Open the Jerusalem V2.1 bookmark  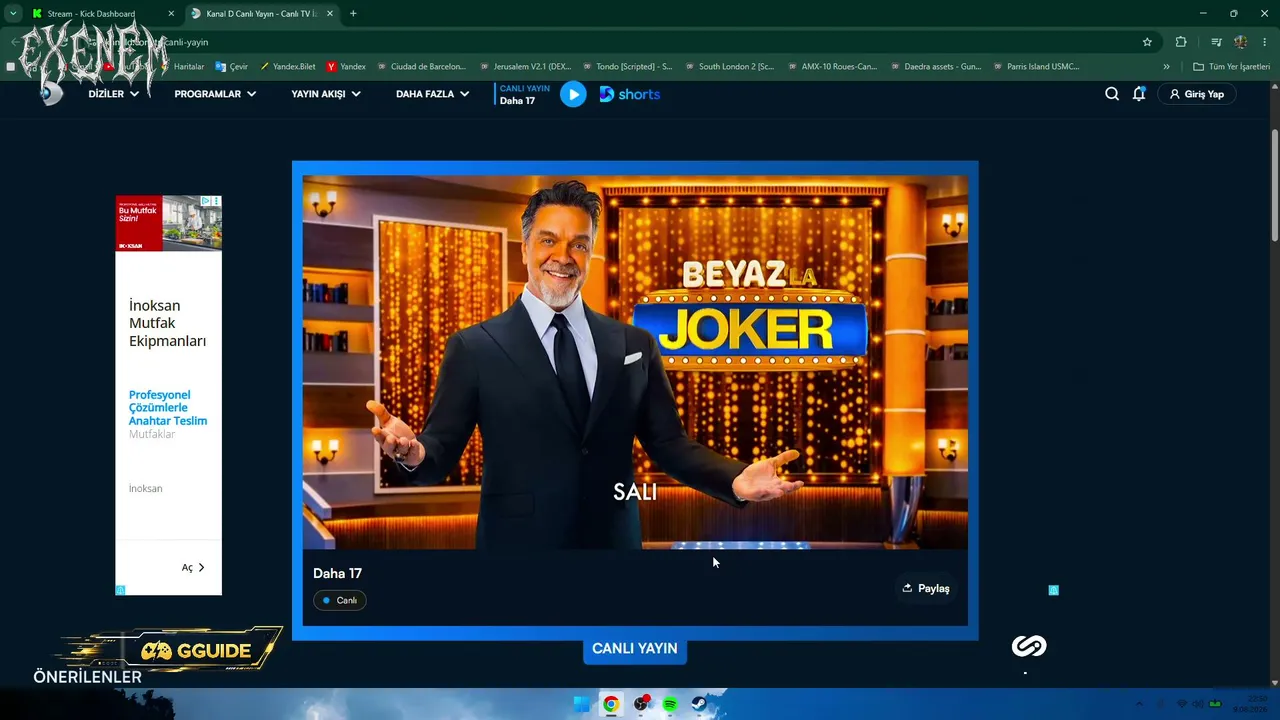[x=525, y=67]
